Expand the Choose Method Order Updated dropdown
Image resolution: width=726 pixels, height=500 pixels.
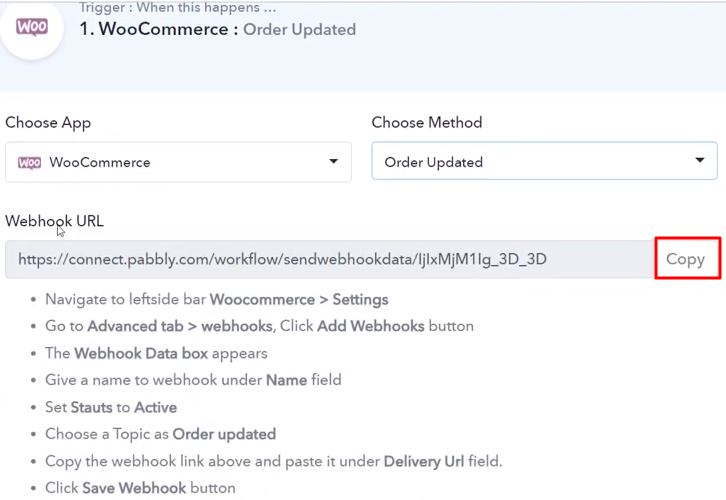pos(544,161)
